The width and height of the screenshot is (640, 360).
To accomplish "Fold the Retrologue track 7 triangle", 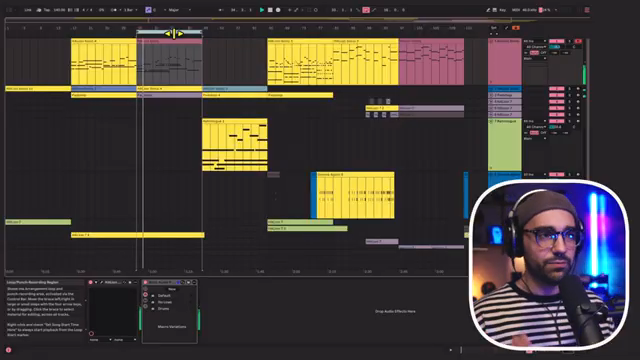I will (491, 121).
